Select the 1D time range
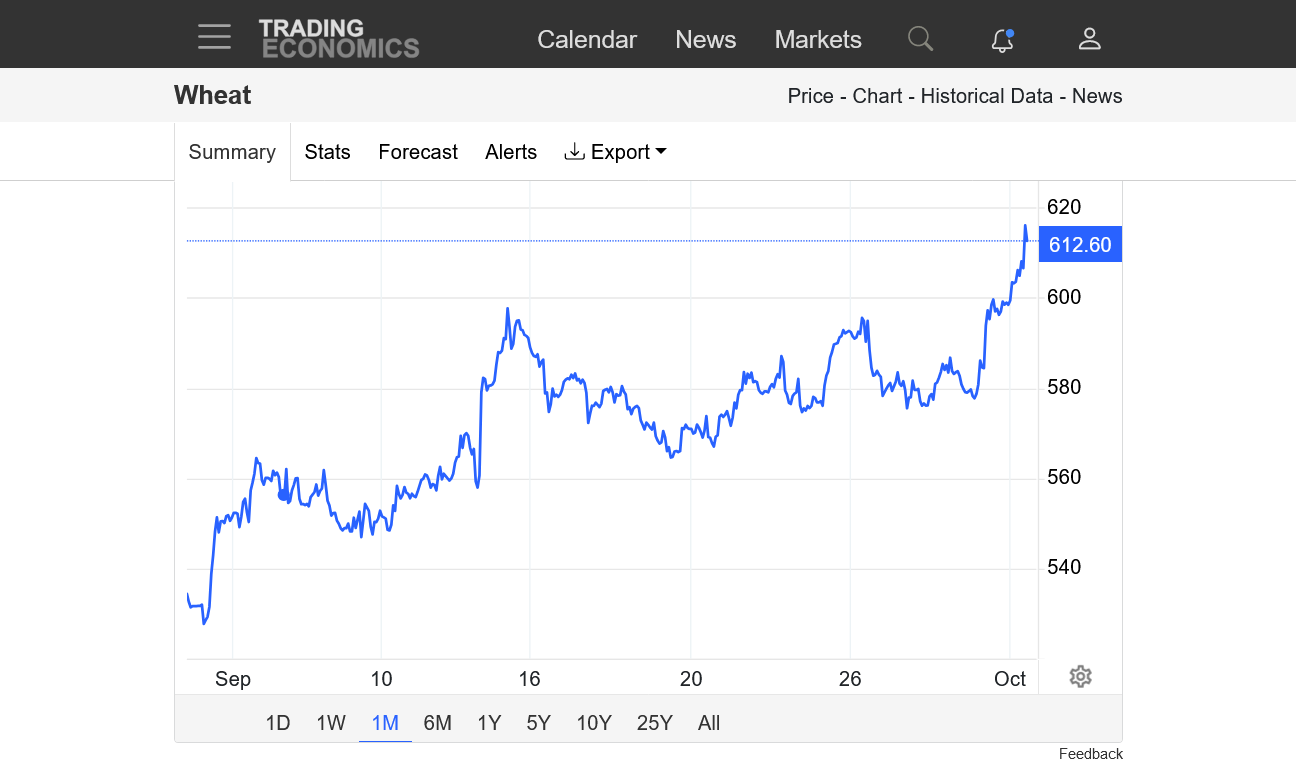This screenshot has height=775, width=1296. (x=278, y=723)
